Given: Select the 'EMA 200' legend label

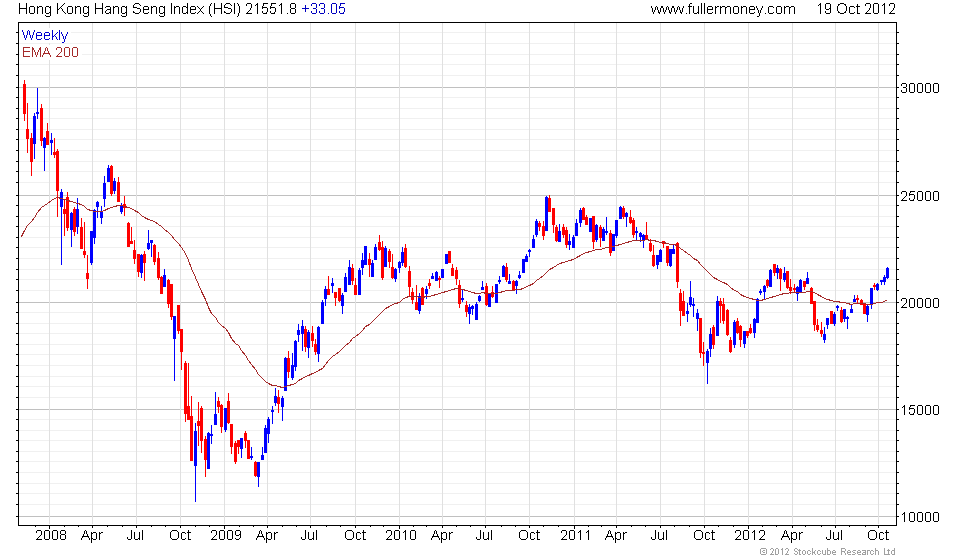Looking at the screenshot, I should [x=50, y=52].
